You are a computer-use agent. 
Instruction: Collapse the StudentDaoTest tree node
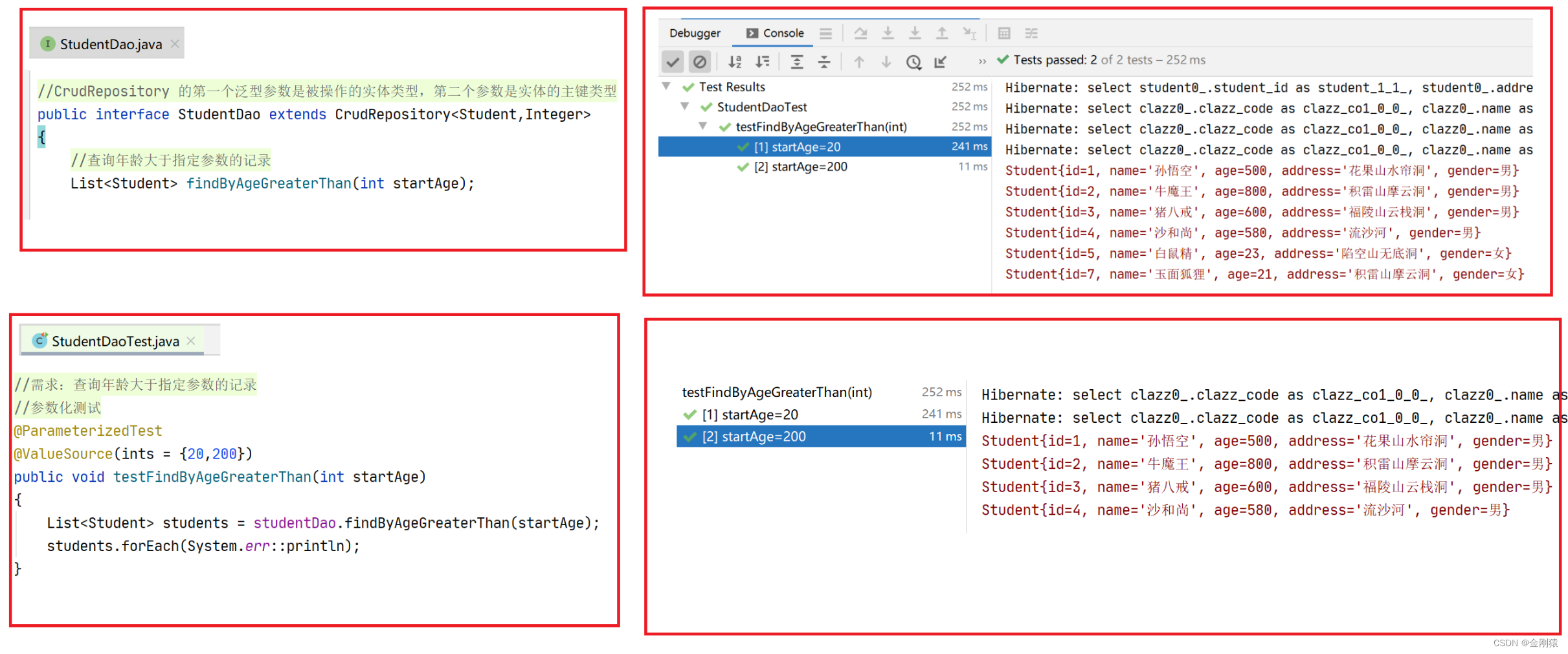pos(684,106)
